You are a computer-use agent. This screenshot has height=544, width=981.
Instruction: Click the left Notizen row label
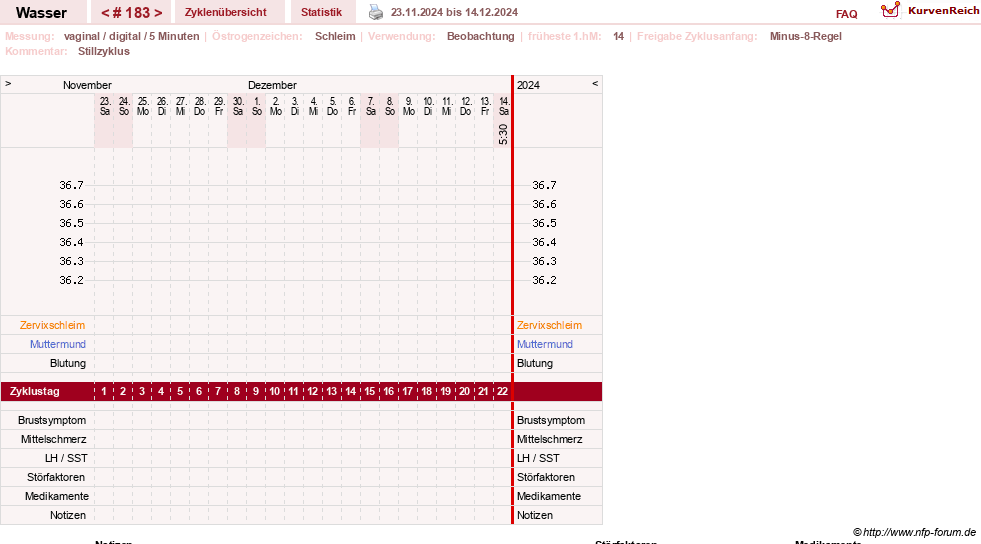(x=68, y=515)
